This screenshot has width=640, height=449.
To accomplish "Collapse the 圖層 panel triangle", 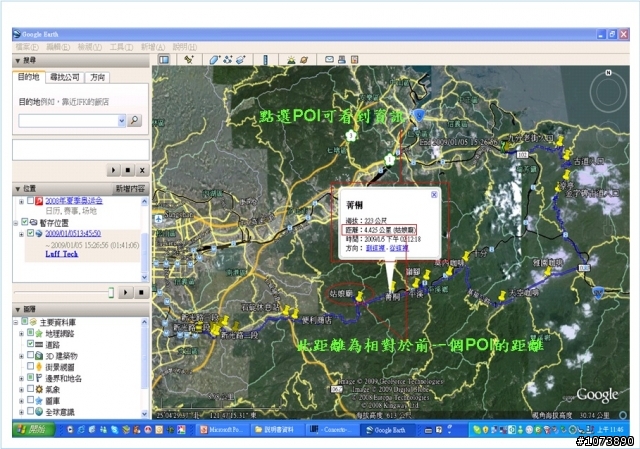I will pos(18,309).
